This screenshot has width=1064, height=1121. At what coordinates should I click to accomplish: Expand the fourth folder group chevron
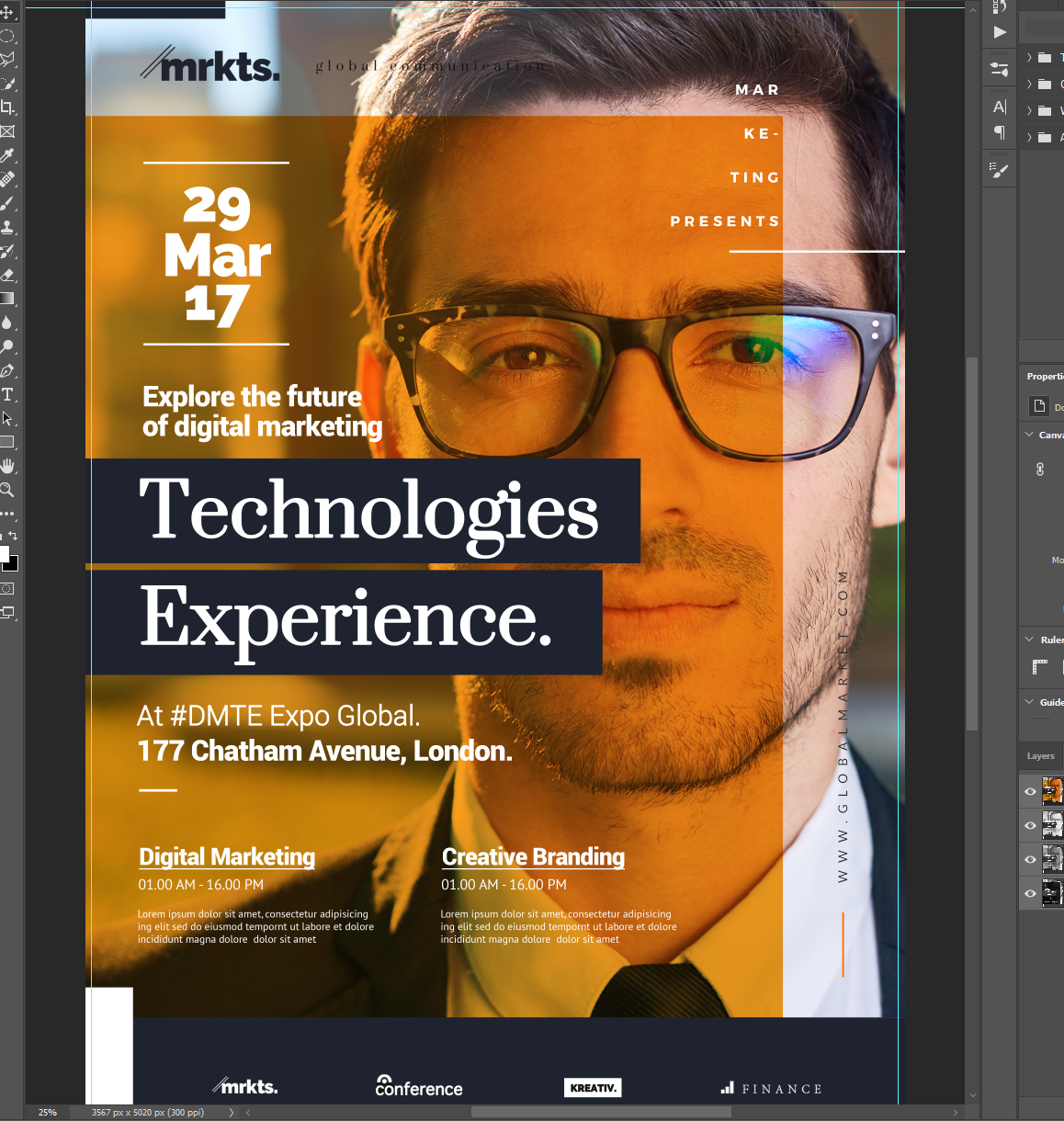(1029, 138)
